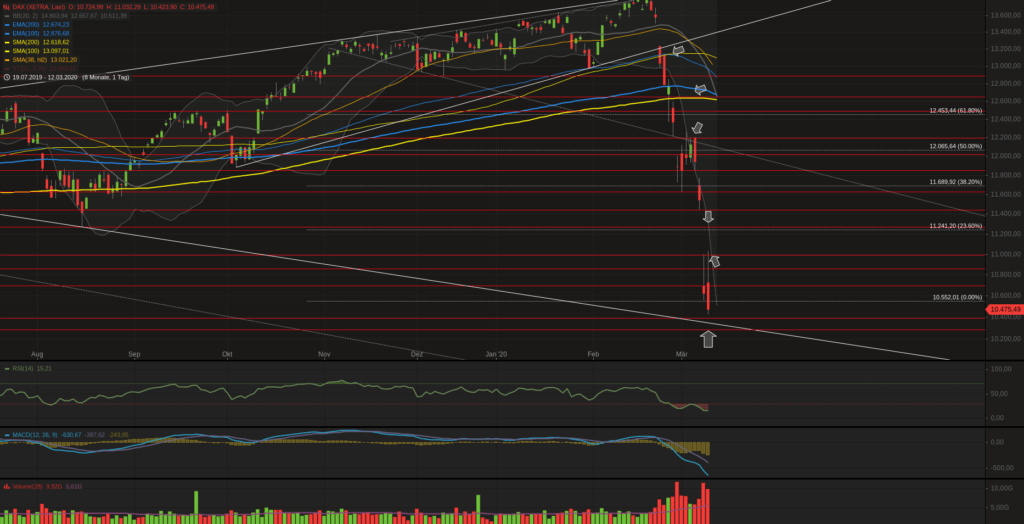Screen dimensions: 1024x524
Task: Select the SMA(38, hl2) indicator label
Action: pos(30,59)
